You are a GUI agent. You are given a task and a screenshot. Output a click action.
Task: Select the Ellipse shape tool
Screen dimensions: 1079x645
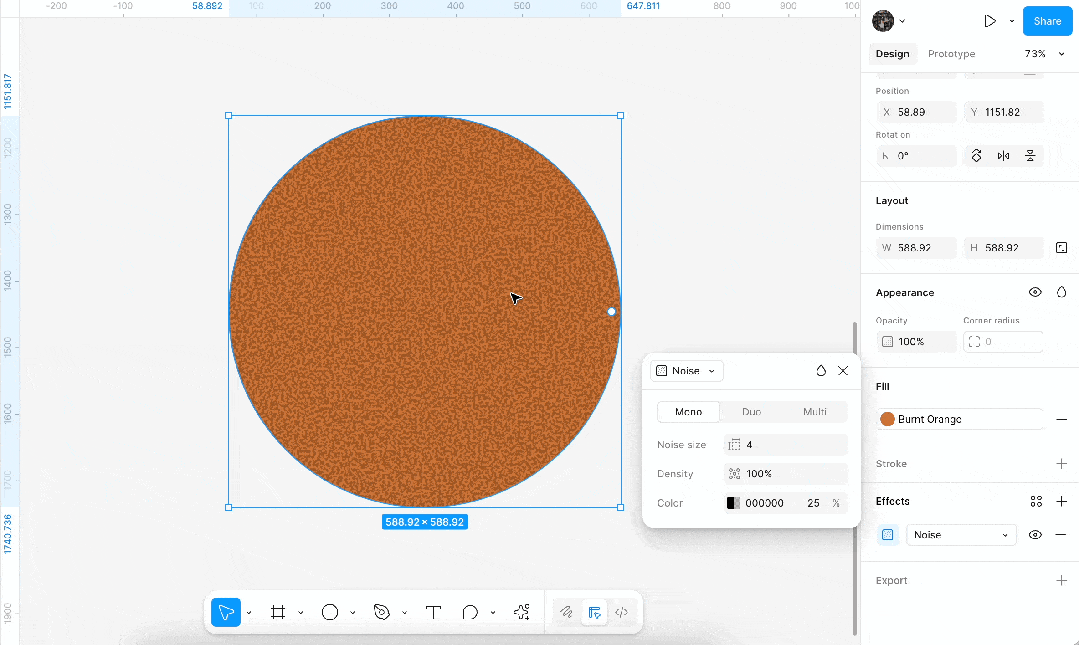[330, 612]
